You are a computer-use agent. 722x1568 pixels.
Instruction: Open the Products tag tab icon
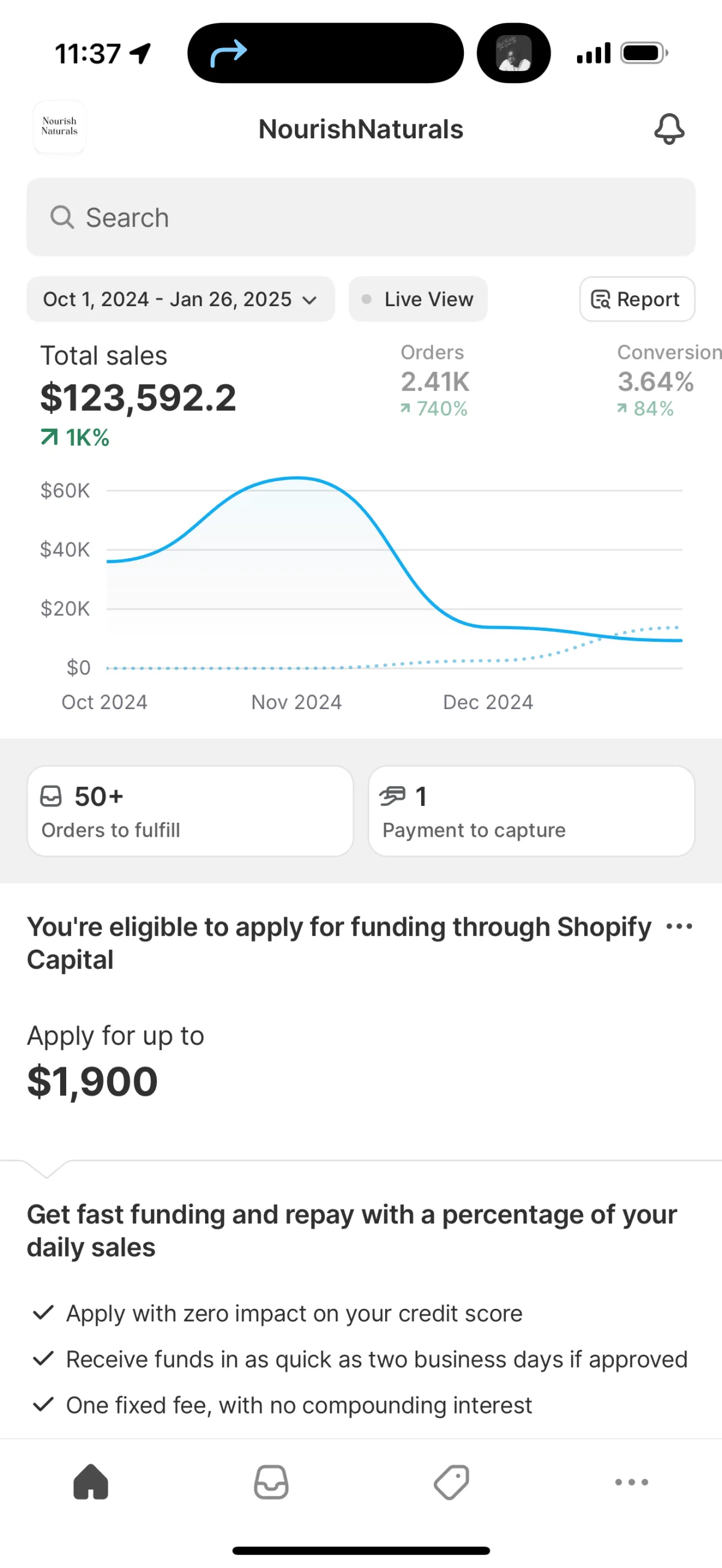click(x=451, y=1481)
